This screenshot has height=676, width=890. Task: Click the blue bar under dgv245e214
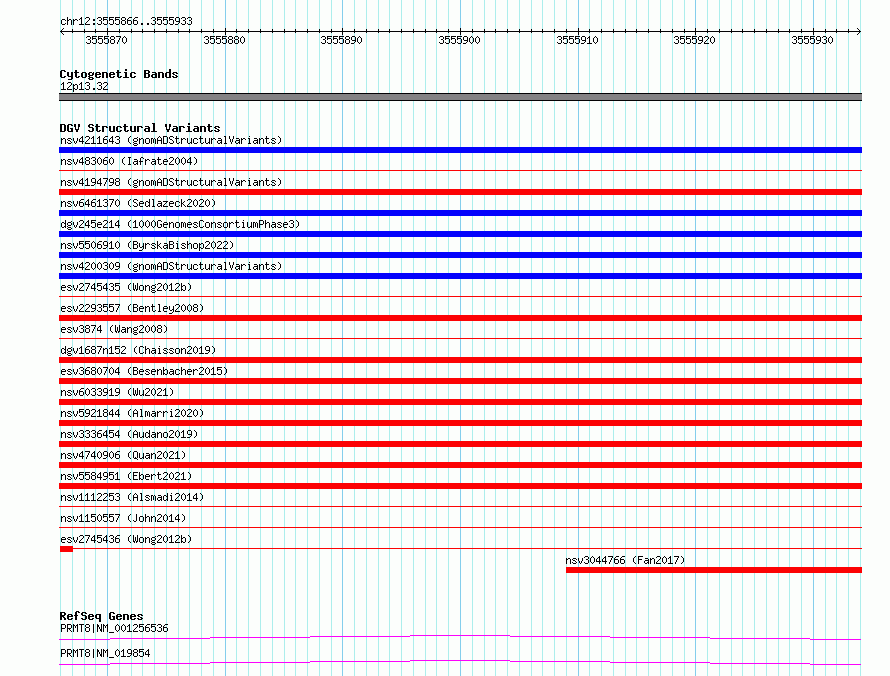[460, 234]
